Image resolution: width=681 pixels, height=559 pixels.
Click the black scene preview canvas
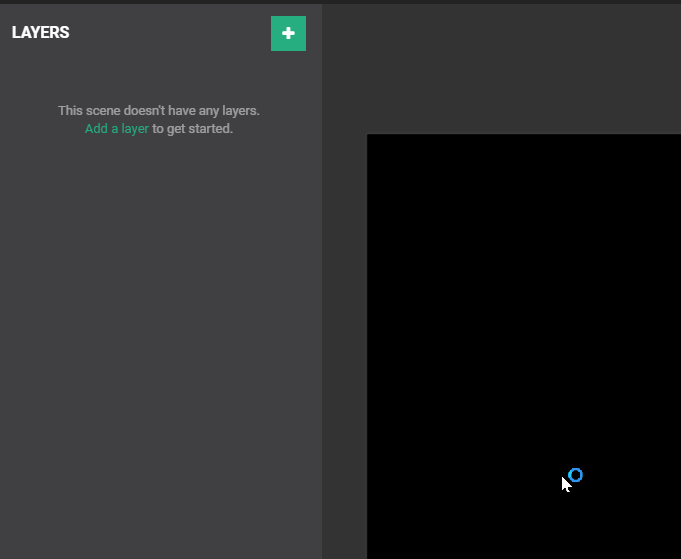coord(524,346)
